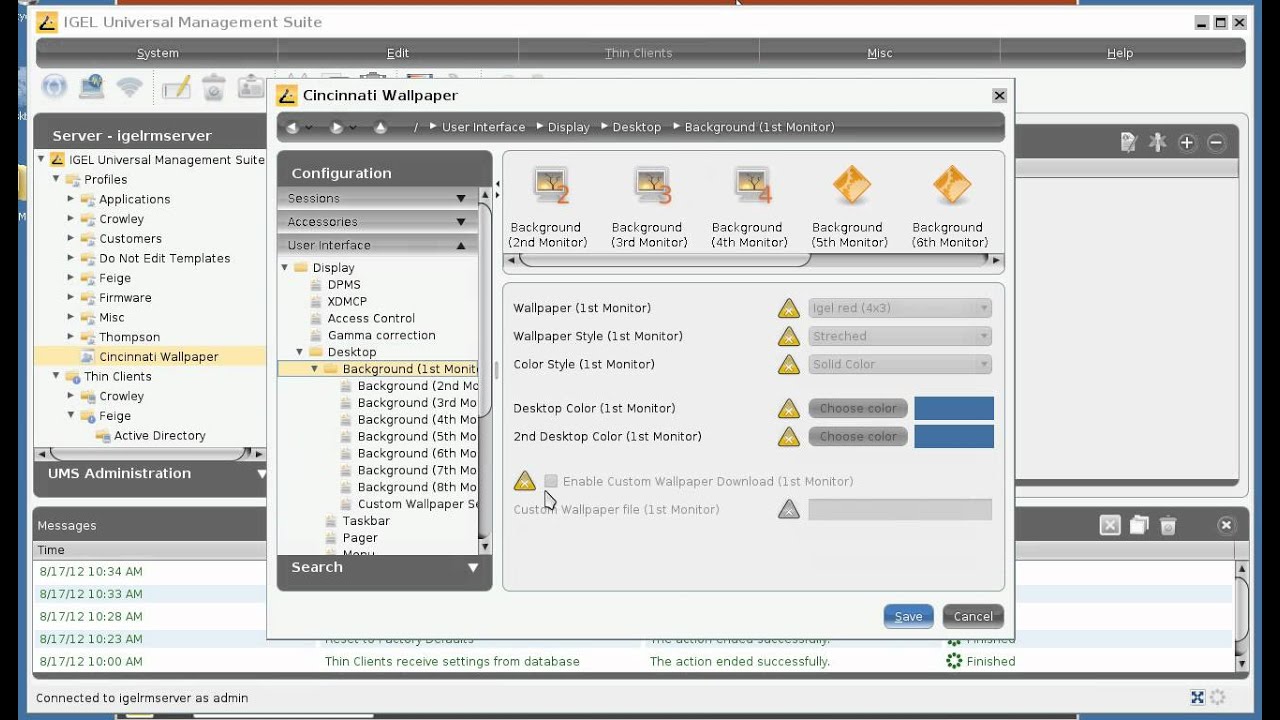Screen dimensions: 1280x720
Task: Click the spinner icon in status bar
Action: [1218, 698]
